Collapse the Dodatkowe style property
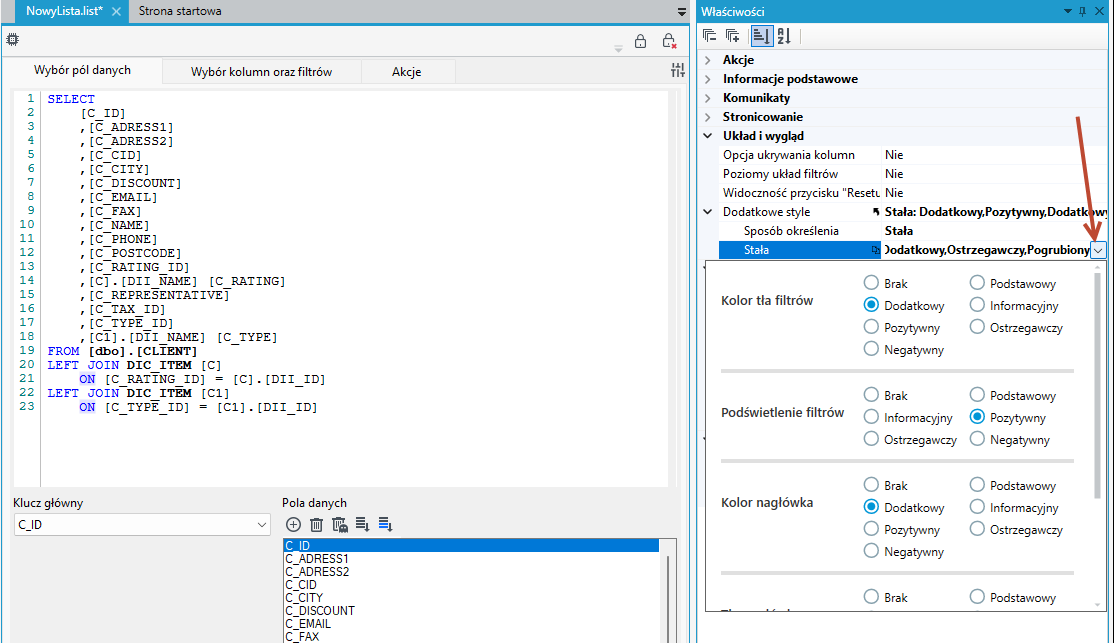Viewport: 1114px width, 643px height. coord(708,212)
